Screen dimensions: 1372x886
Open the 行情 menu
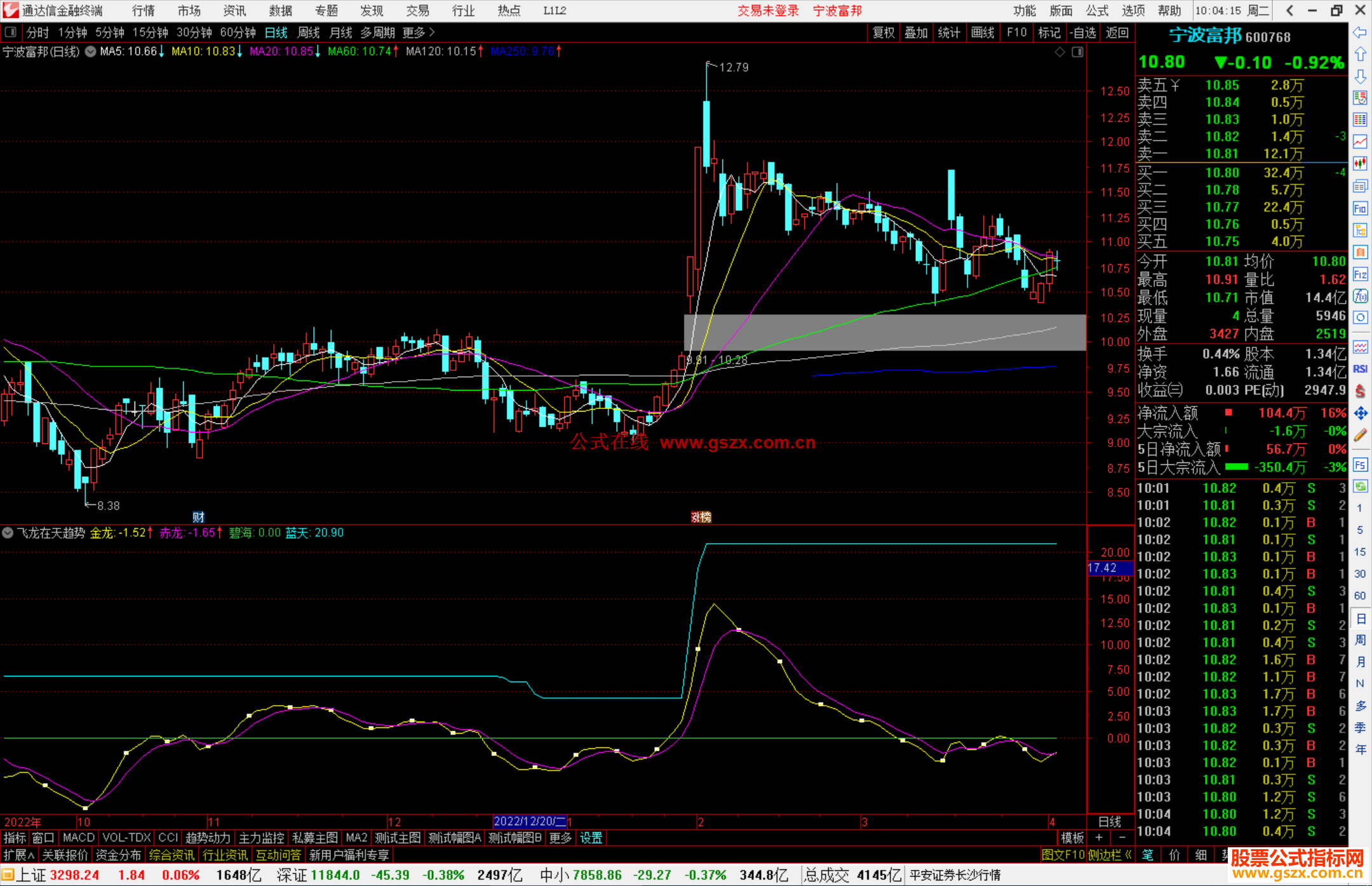tap(144, 11)
